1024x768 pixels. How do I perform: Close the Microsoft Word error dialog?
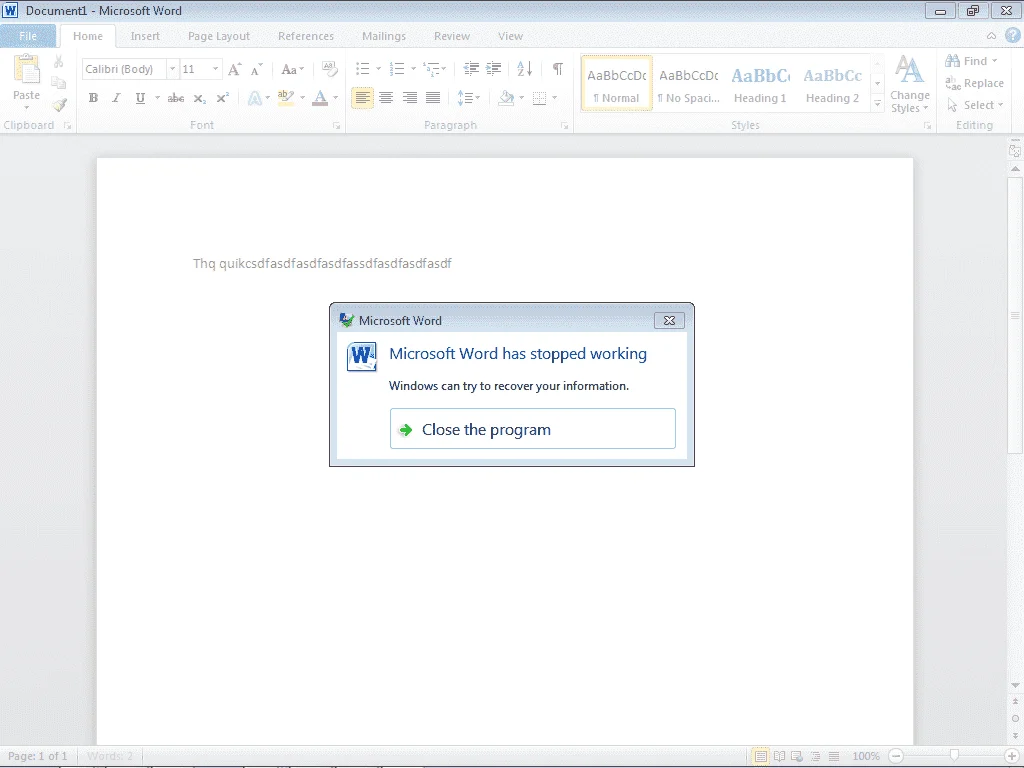(x=669, y=320)
